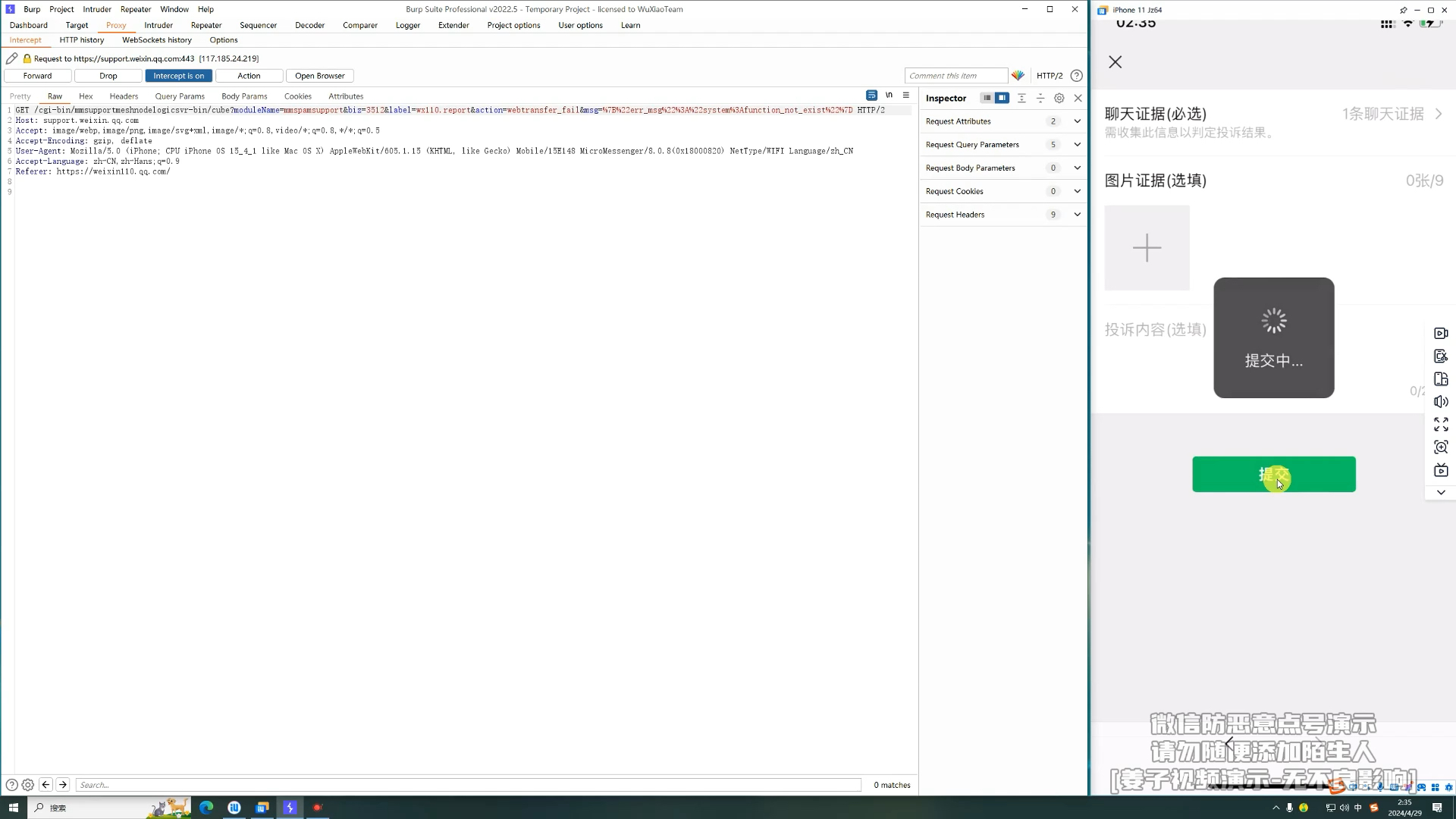The width and height of the screenshot is (1456, 819).
Task: Click the help icon beside HTTP/2
Action: (x=1076, y=76)
